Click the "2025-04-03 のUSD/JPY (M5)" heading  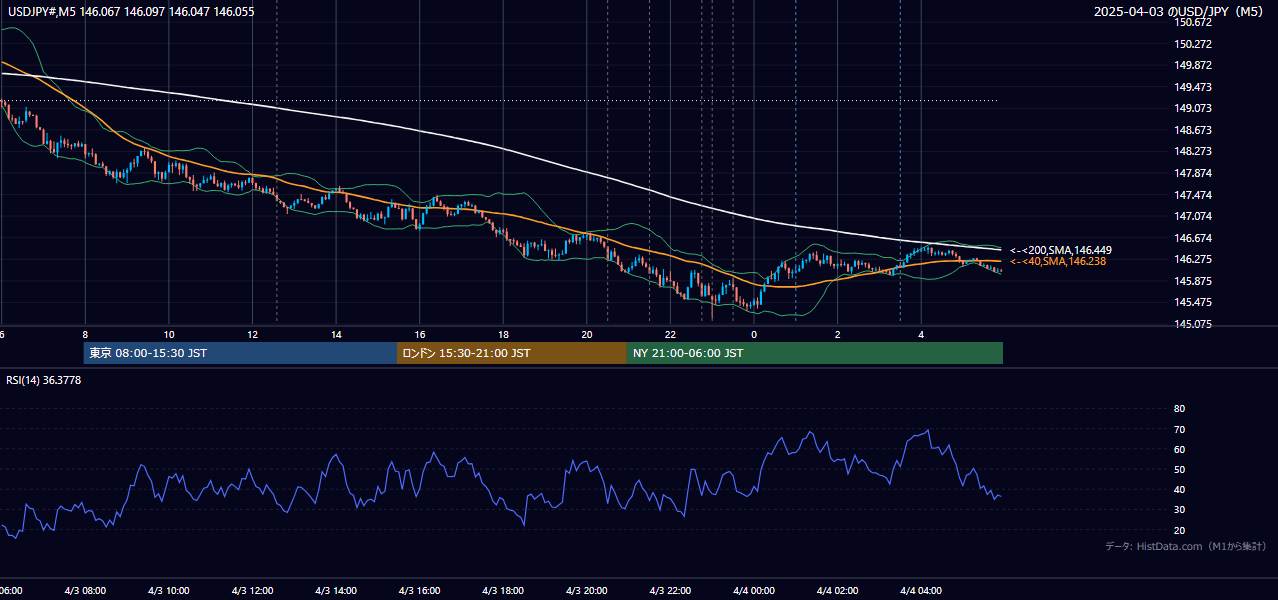(x=1180, y=11)
